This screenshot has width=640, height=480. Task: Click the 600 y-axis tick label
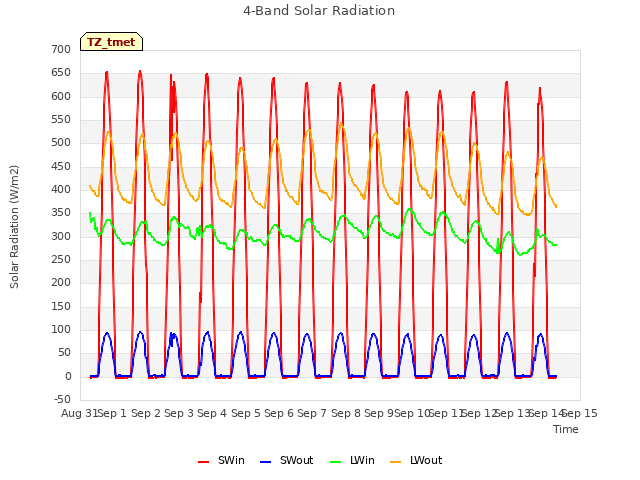pyautogui.click(x=61, y=96)
